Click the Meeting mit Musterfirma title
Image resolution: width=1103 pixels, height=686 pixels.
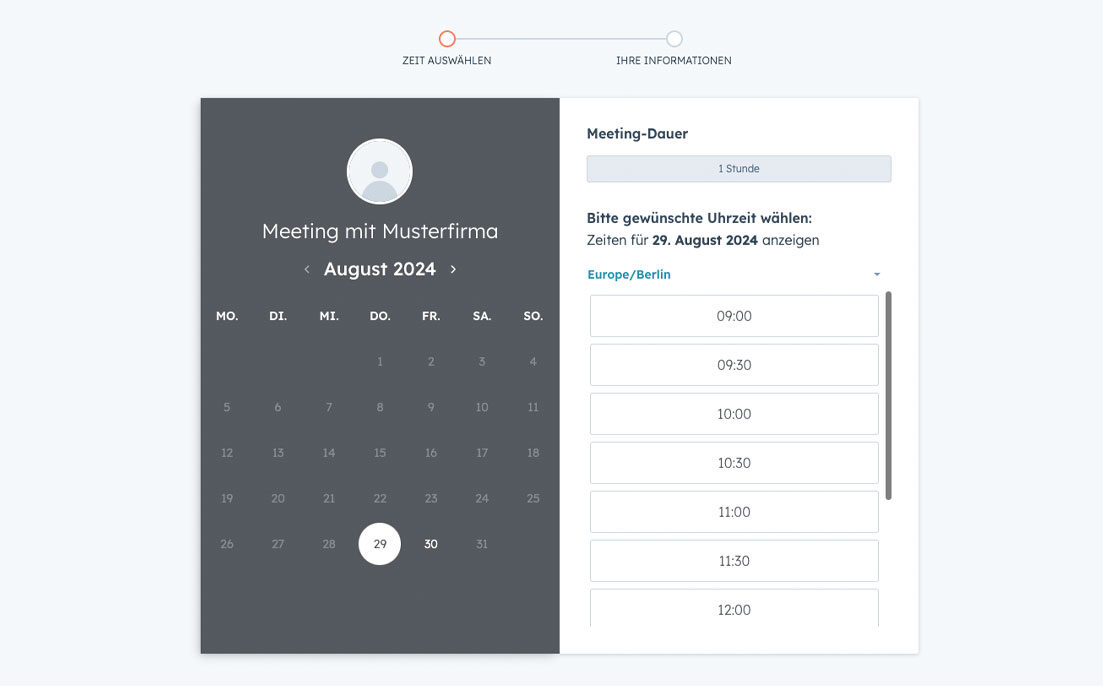tap(380, 231)
